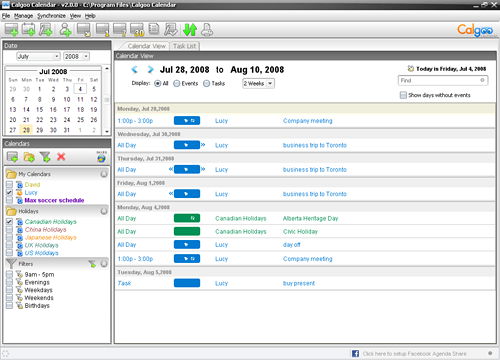Collapse the Filters section
The image size is (500, 360).
(x=104, y=264)
